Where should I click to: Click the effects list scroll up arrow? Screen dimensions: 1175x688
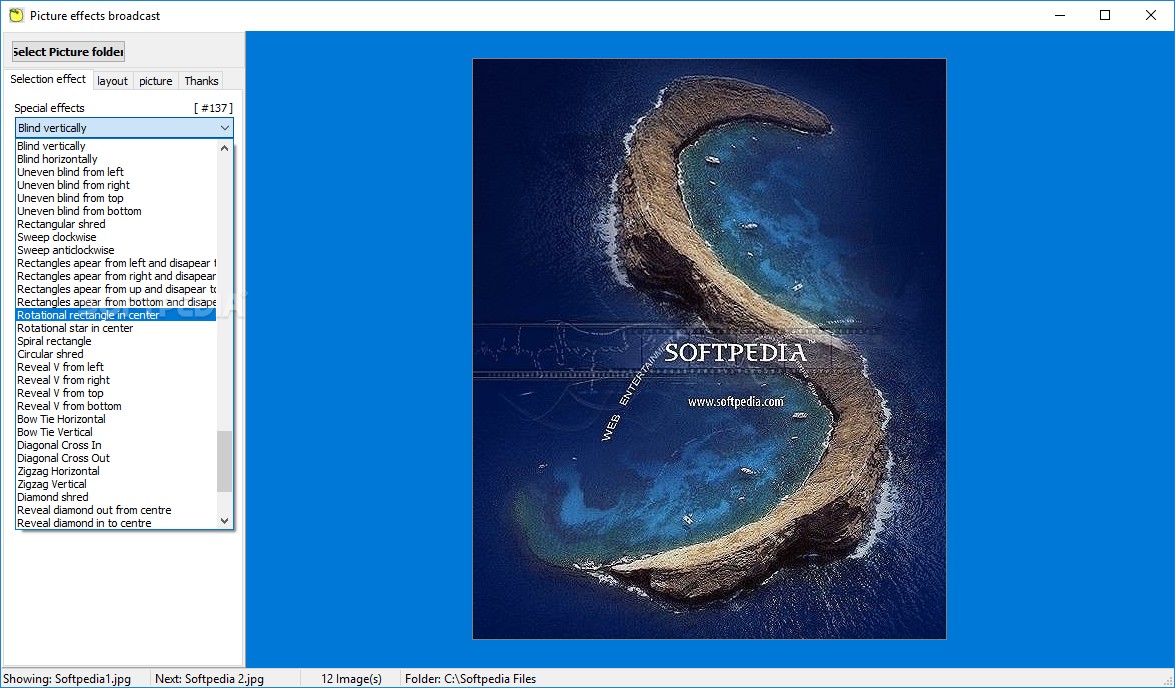coord(224,148)
